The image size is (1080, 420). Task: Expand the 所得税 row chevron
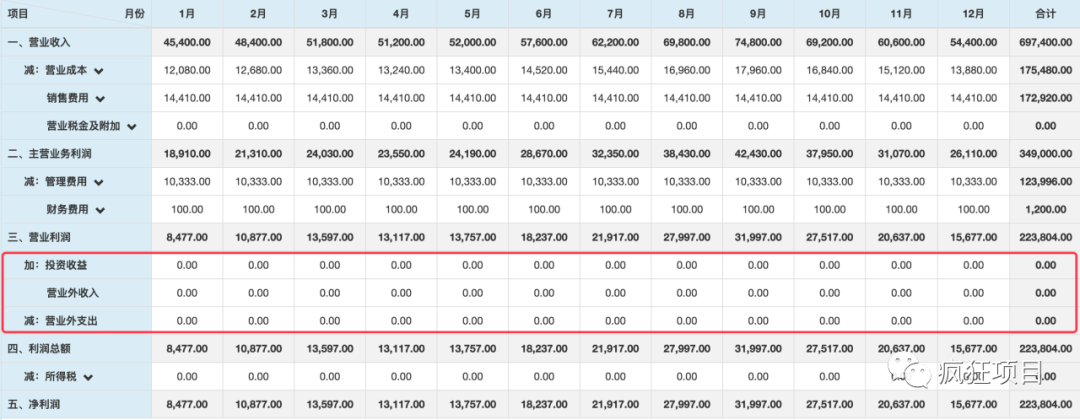pos(88,378)
